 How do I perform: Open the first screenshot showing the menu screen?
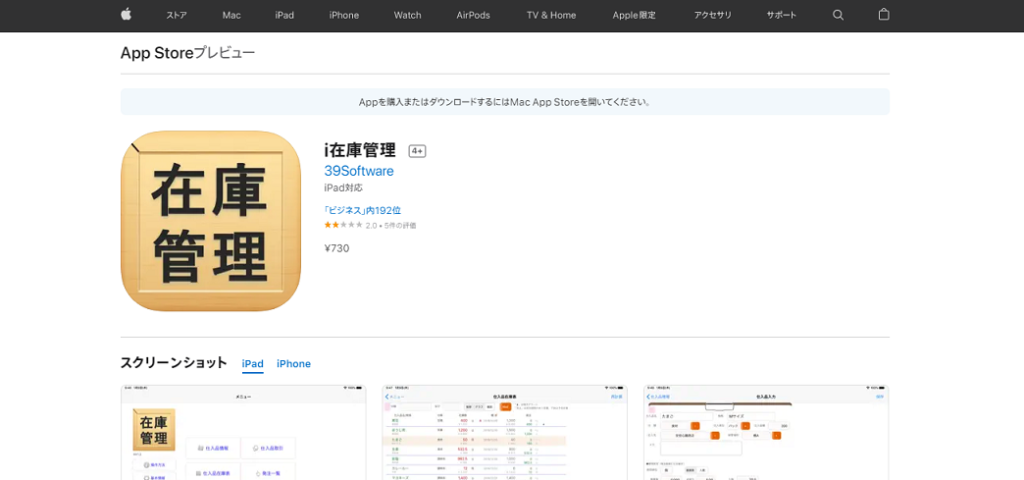coord(244,432)
